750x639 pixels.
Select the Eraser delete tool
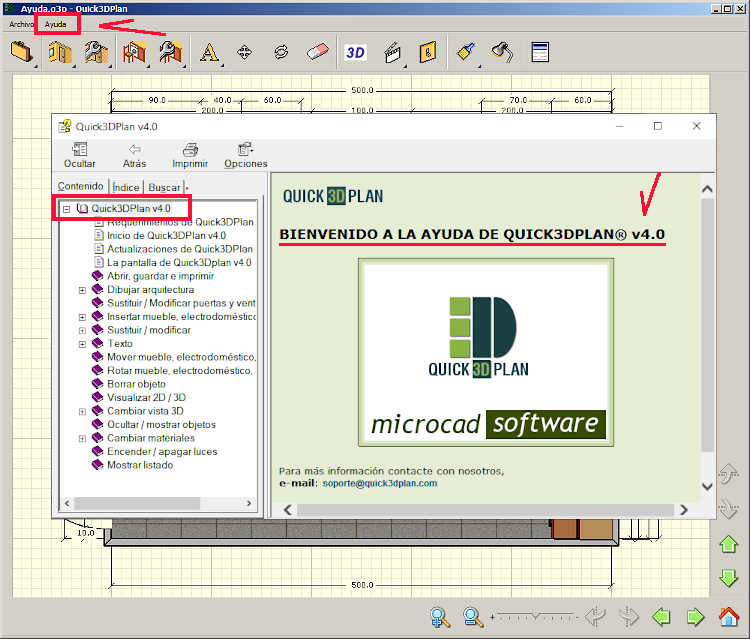click(318, 52)
